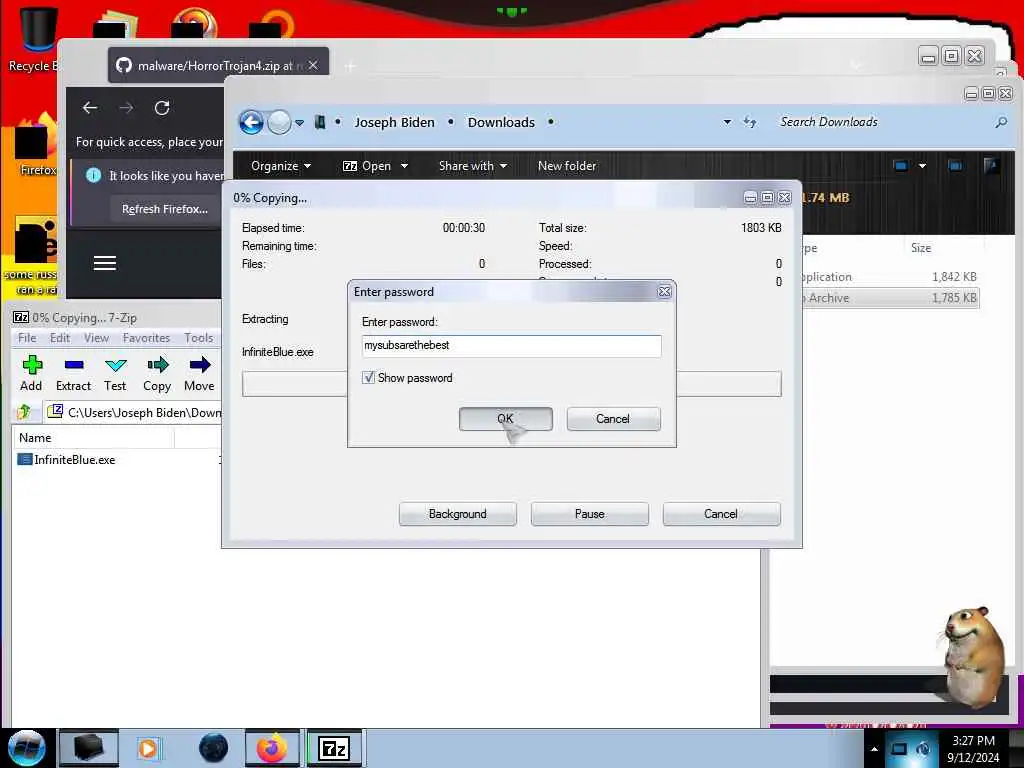Click Firefox icon in taskbar
The height and width of the screenshot is (768, 1024).
point(272,748)
